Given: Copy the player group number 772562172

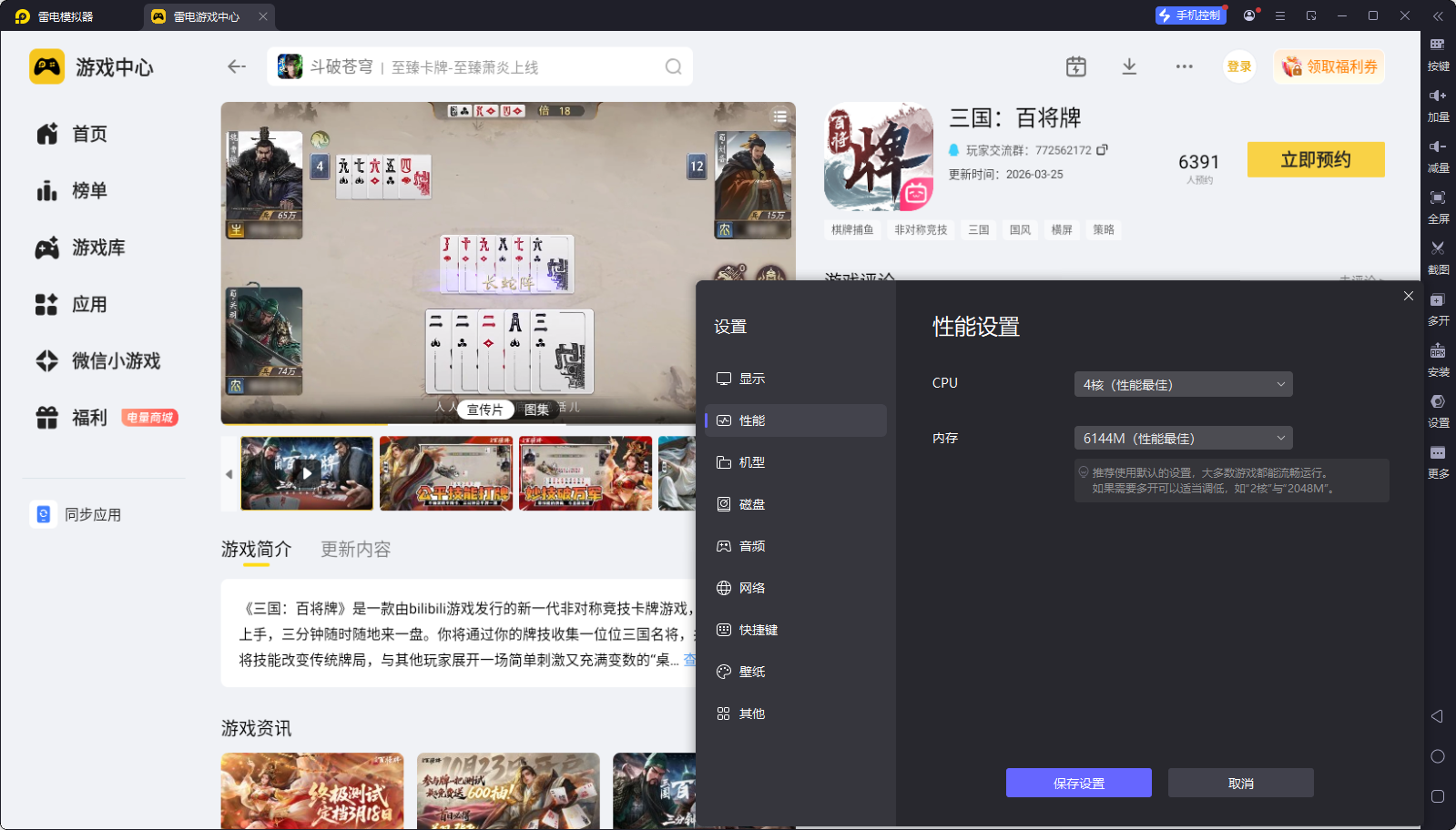Looking at the screenshot, I should pos(1102,149).
